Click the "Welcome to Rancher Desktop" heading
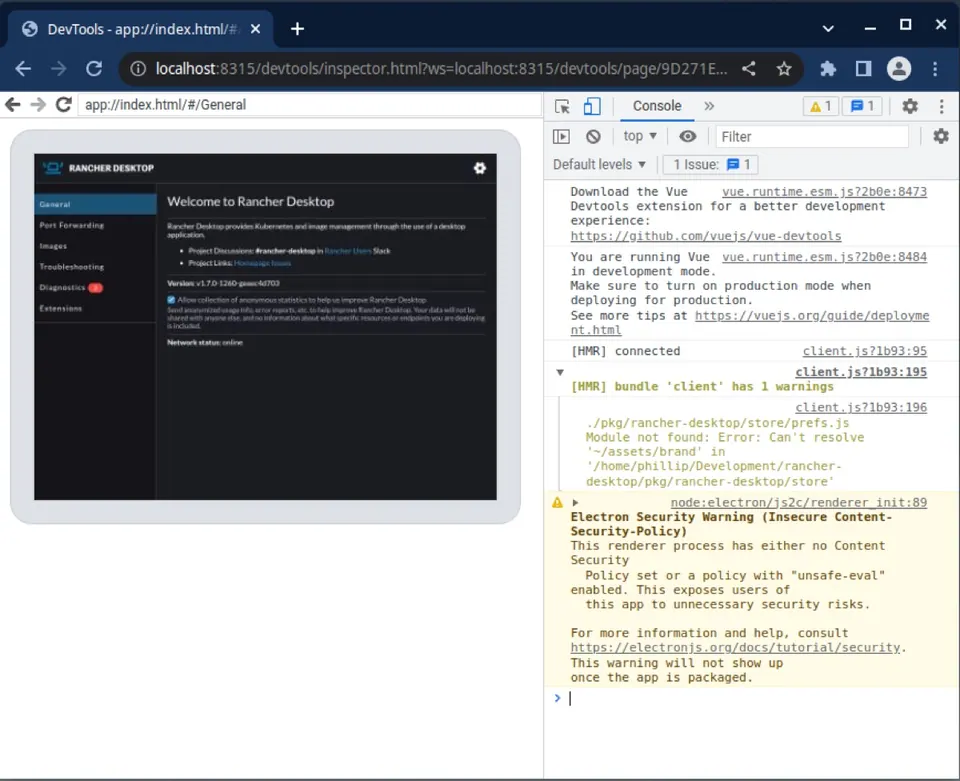The image size is (960, 781). (x=250, y=201)
